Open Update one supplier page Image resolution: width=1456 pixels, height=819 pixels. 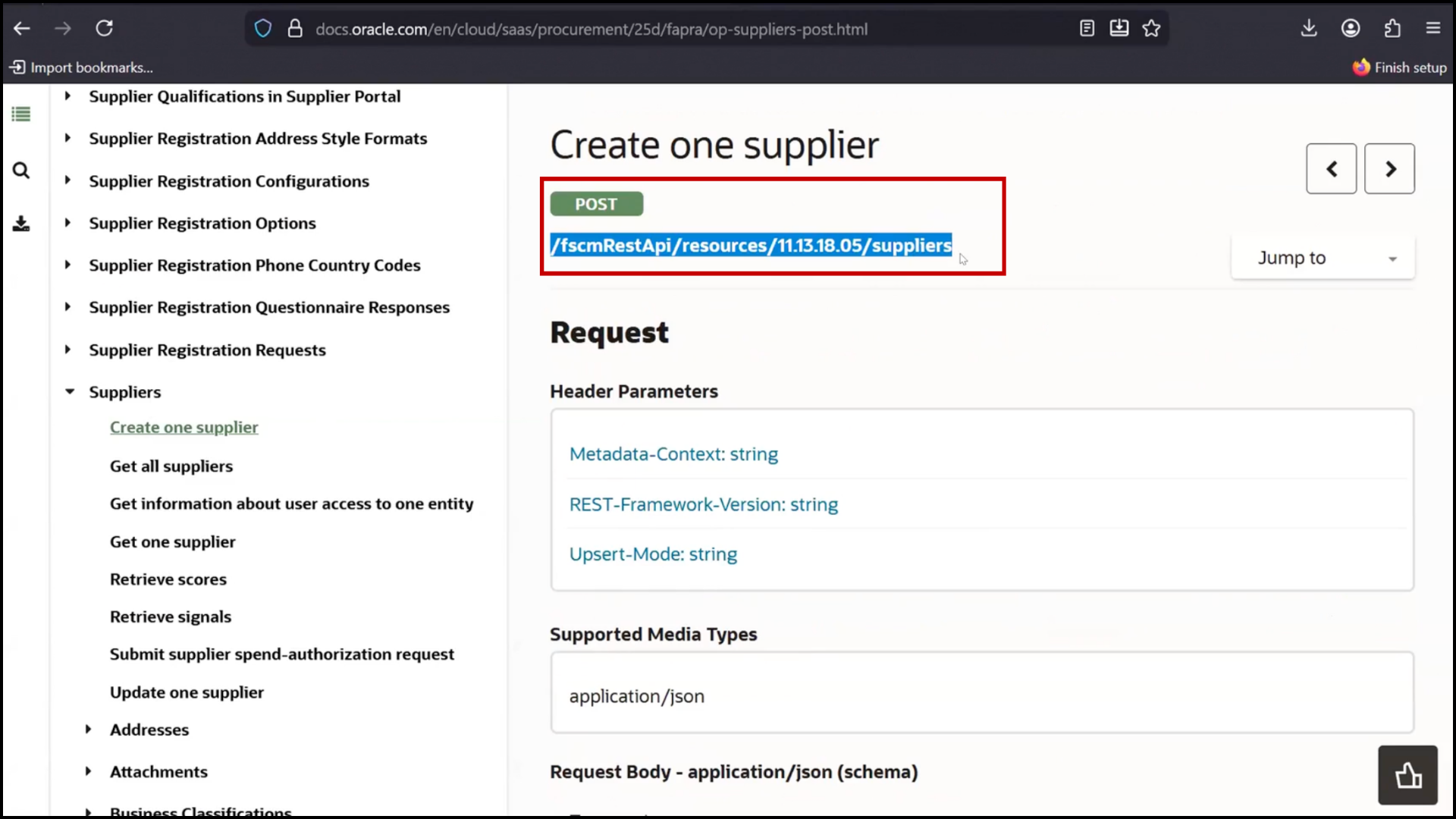[187, 692]
